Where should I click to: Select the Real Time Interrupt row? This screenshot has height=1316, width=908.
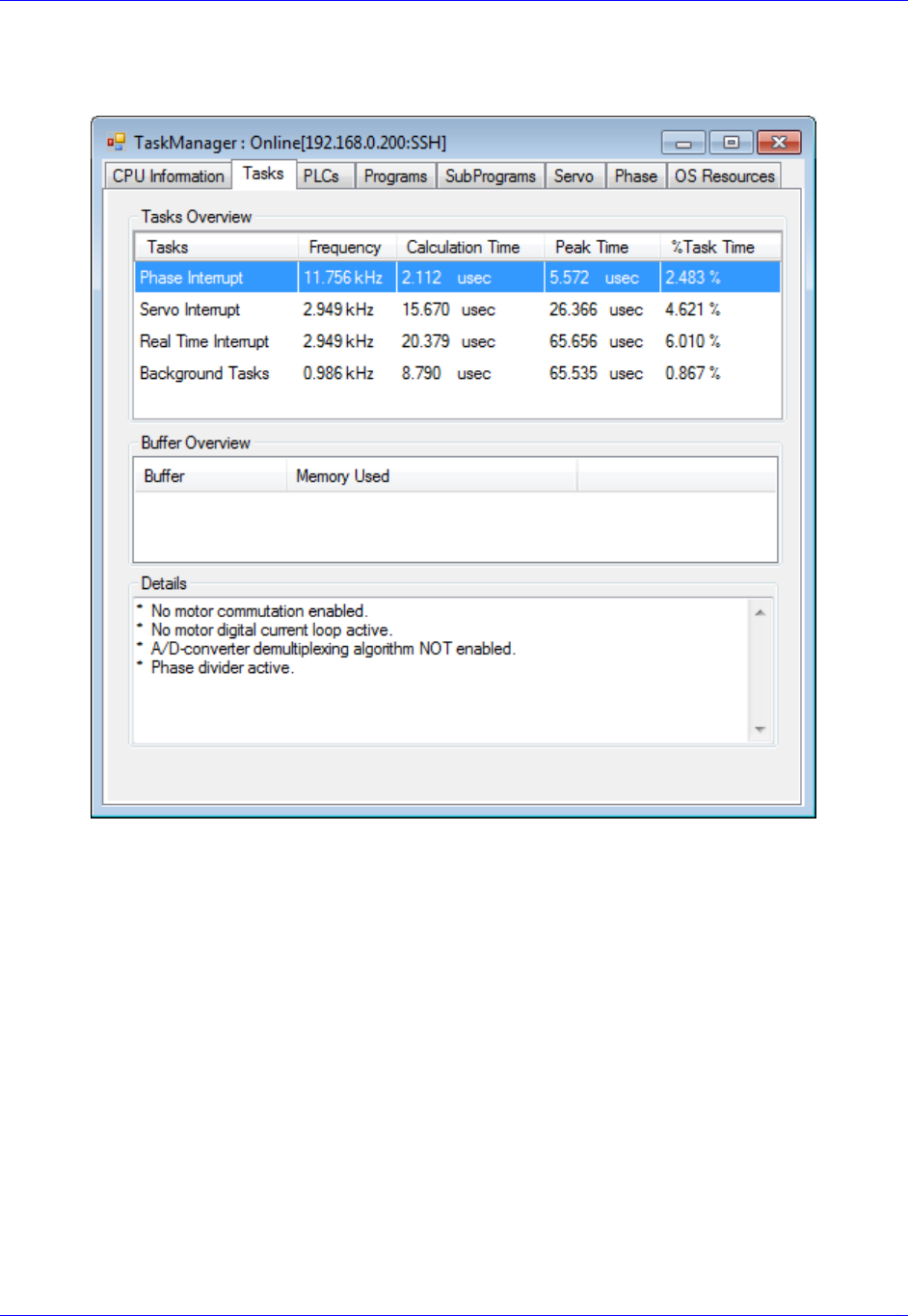[458, 341]
